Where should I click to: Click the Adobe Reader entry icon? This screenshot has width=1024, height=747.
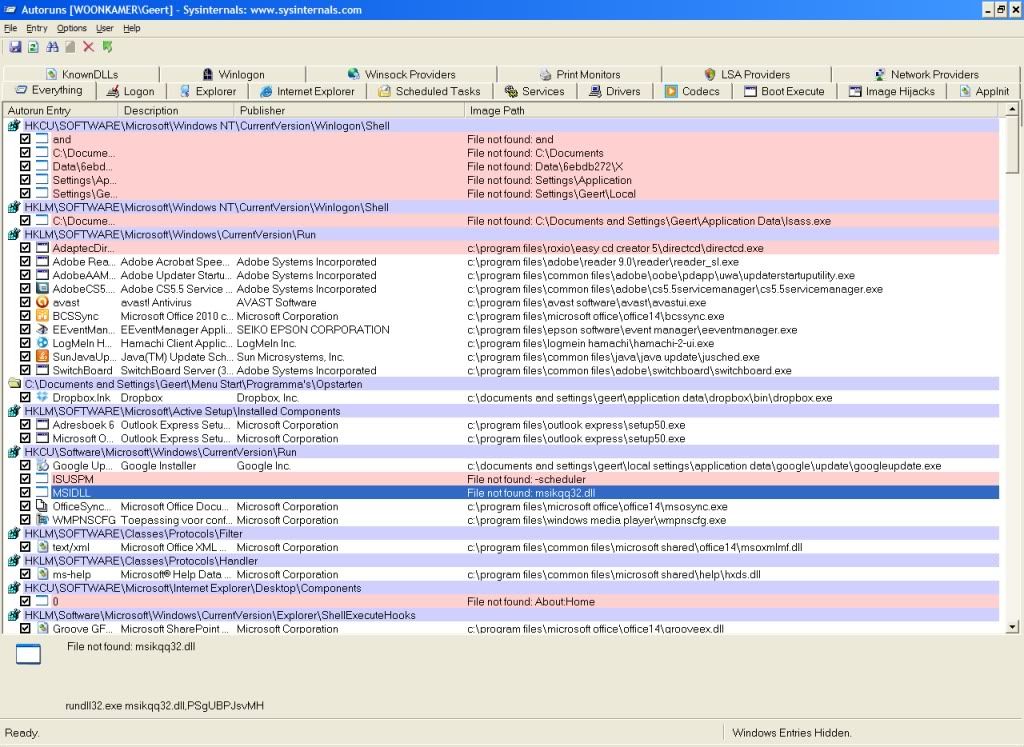click(42, 262)
